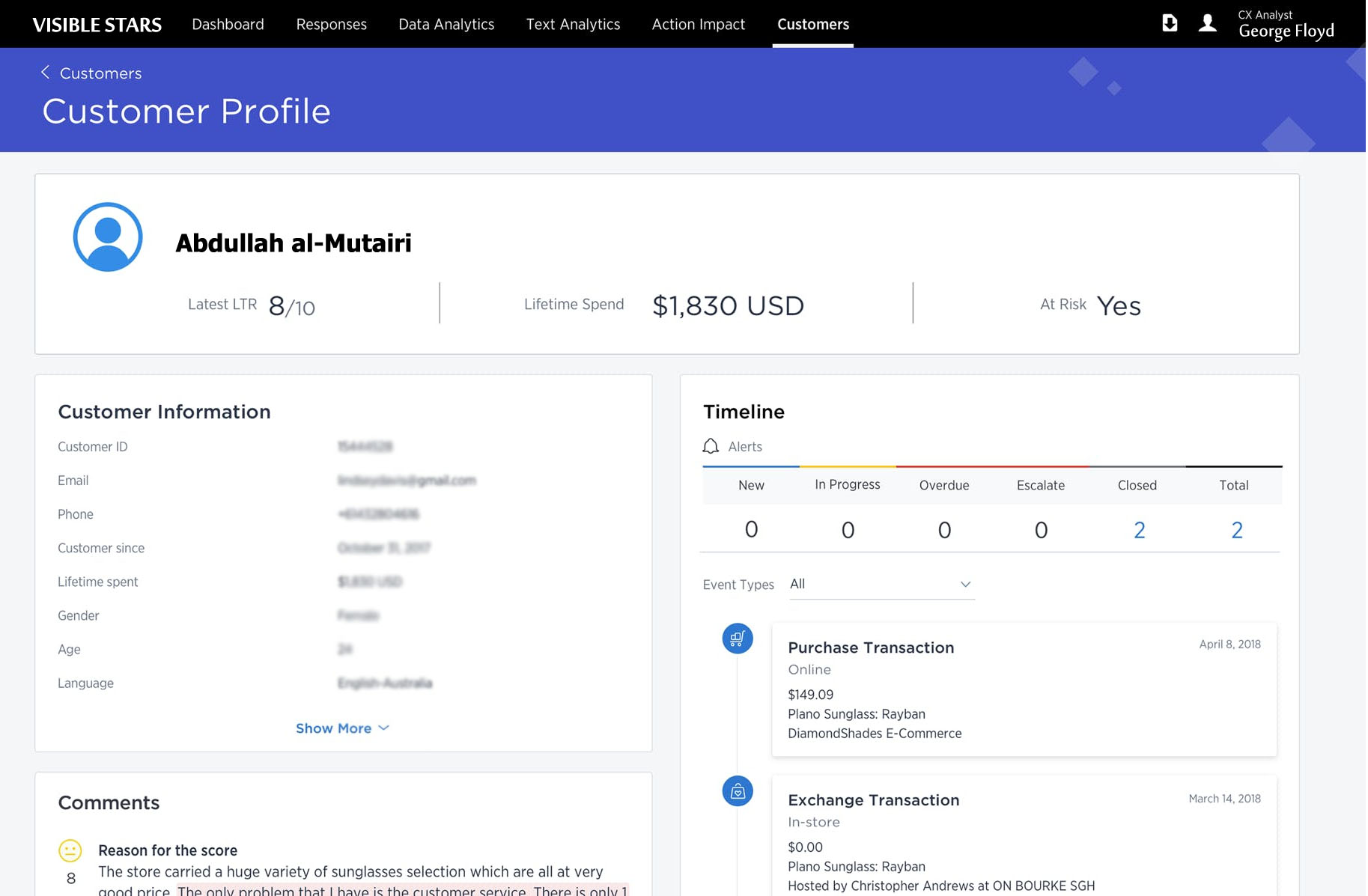Click the George Floyd user name
Image resolution: width=1368 pixels, height=896 pixels.
1286,31
